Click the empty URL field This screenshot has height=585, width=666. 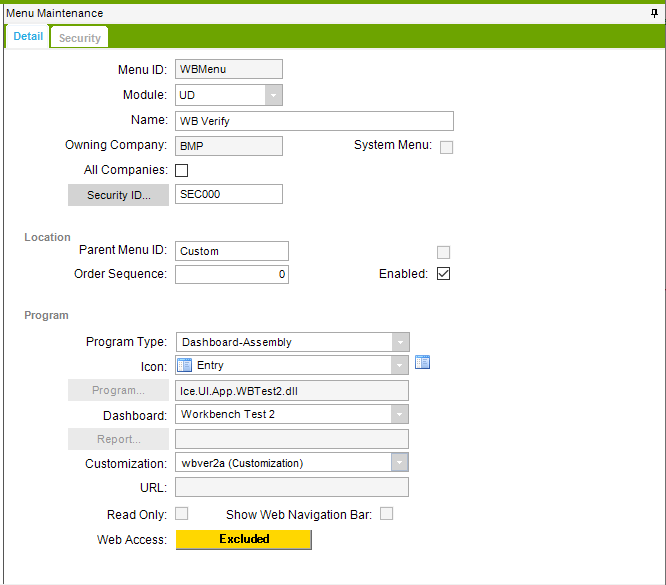(x=292, y=487)
